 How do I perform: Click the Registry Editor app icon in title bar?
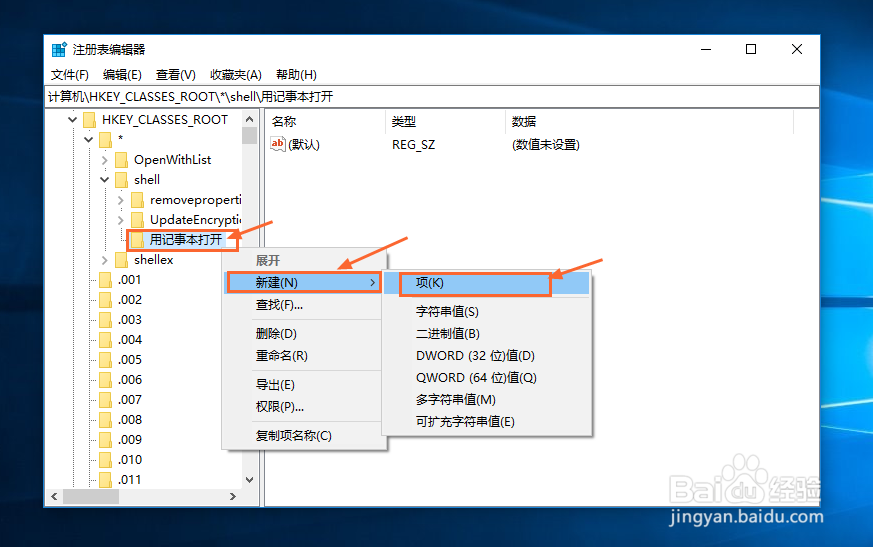point(59,50)
